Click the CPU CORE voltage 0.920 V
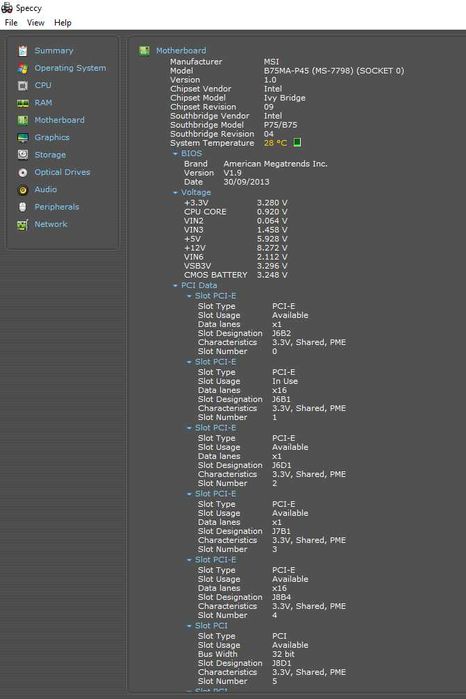This screenshot has width=466, height=699. (272, 212)
